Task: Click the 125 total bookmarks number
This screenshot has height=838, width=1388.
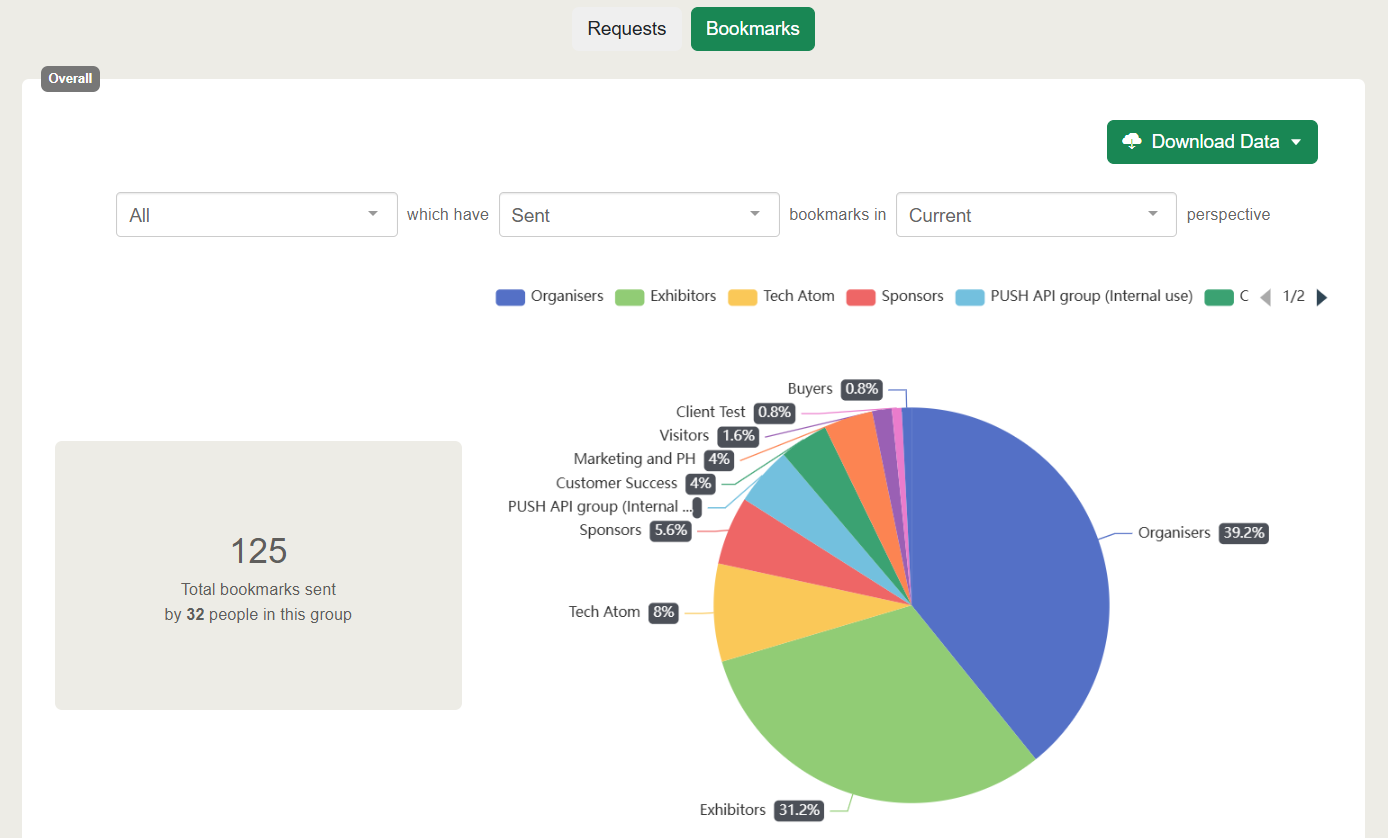Action: pyautogui.click(x=258, y=551)
